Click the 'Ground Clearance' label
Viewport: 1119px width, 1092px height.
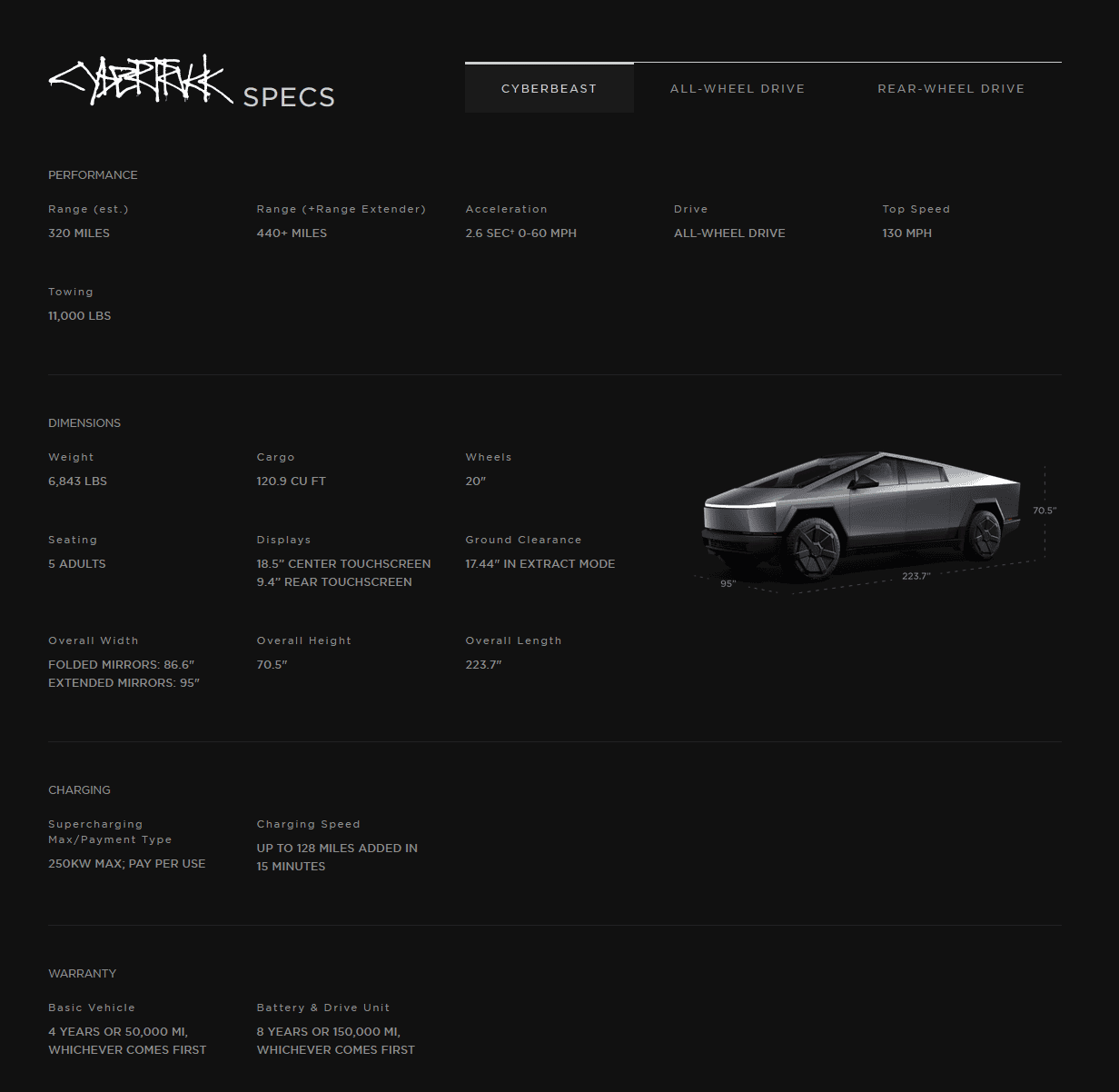point(523,540)
